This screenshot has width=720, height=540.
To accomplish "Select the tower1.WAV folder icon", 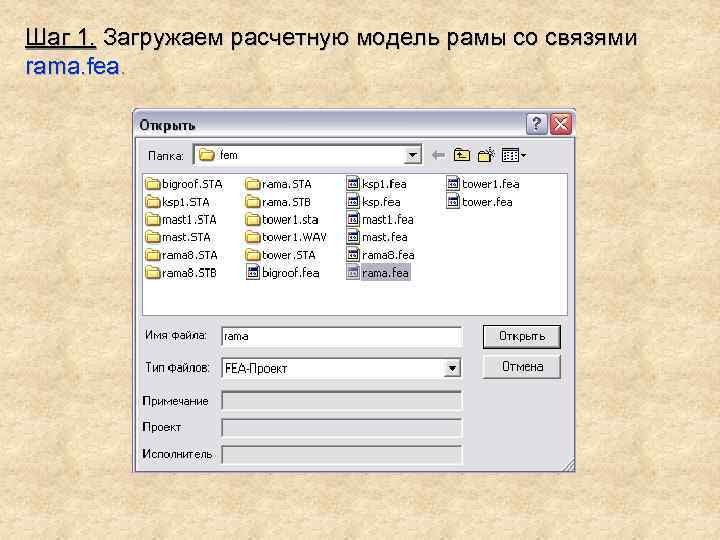I will pos(253,237).
